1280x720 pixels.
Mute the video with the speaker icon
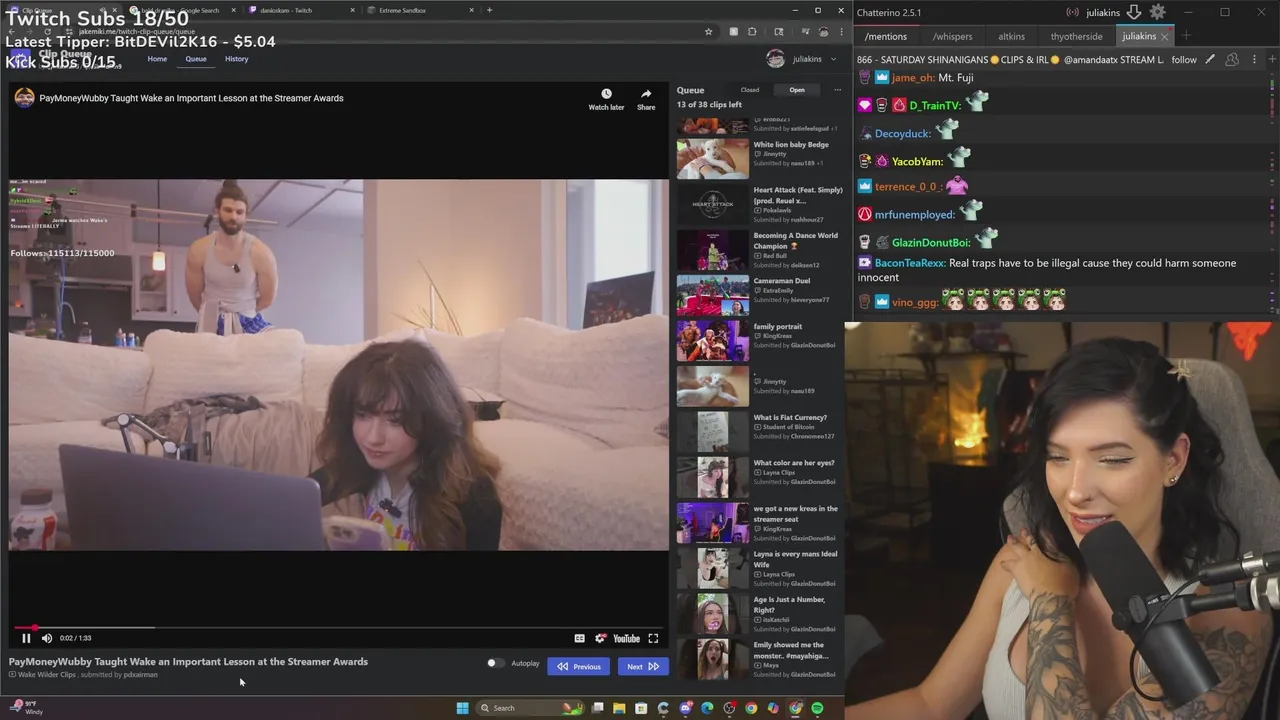pos(46,638)
